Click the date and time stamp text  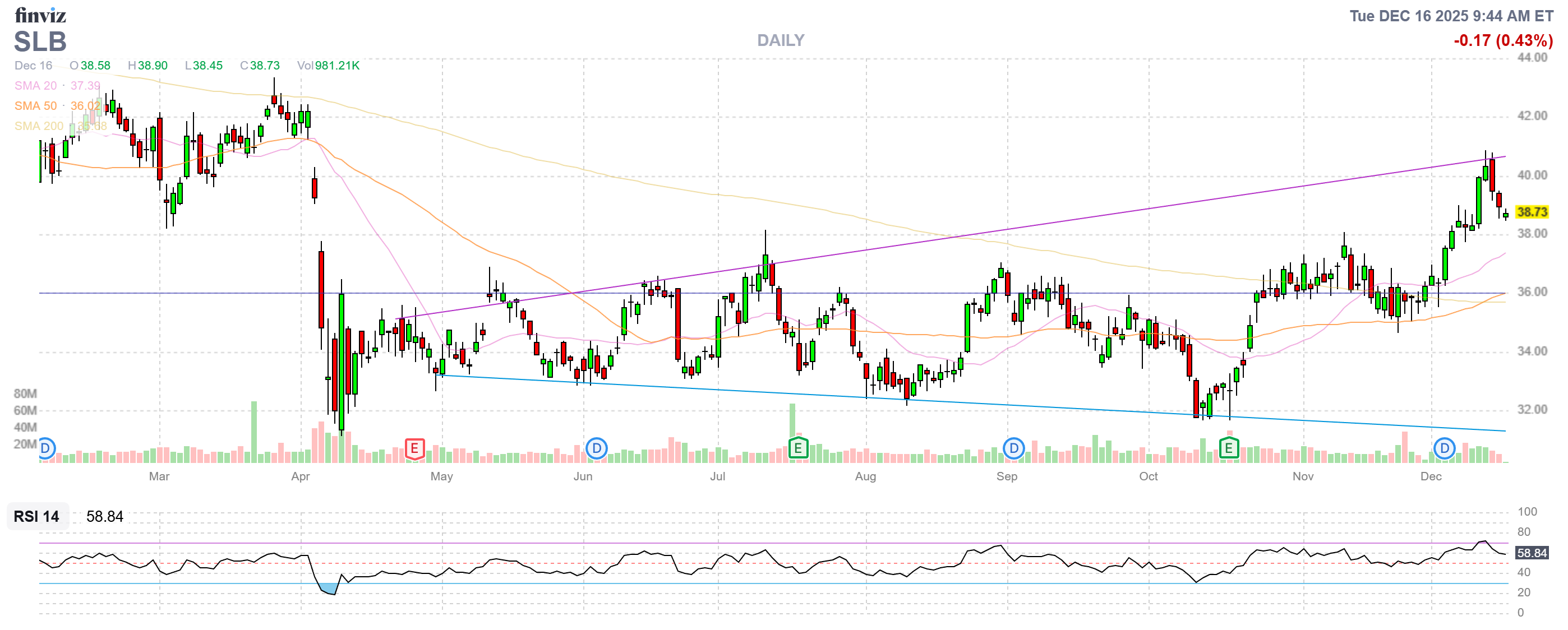click(1451, 16)
